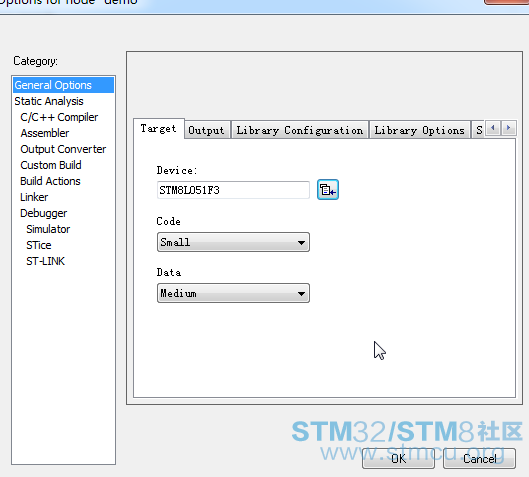This screenshot has width=529, height=477.
Task: Select Debugger category
Action: [x=44, y=213]
